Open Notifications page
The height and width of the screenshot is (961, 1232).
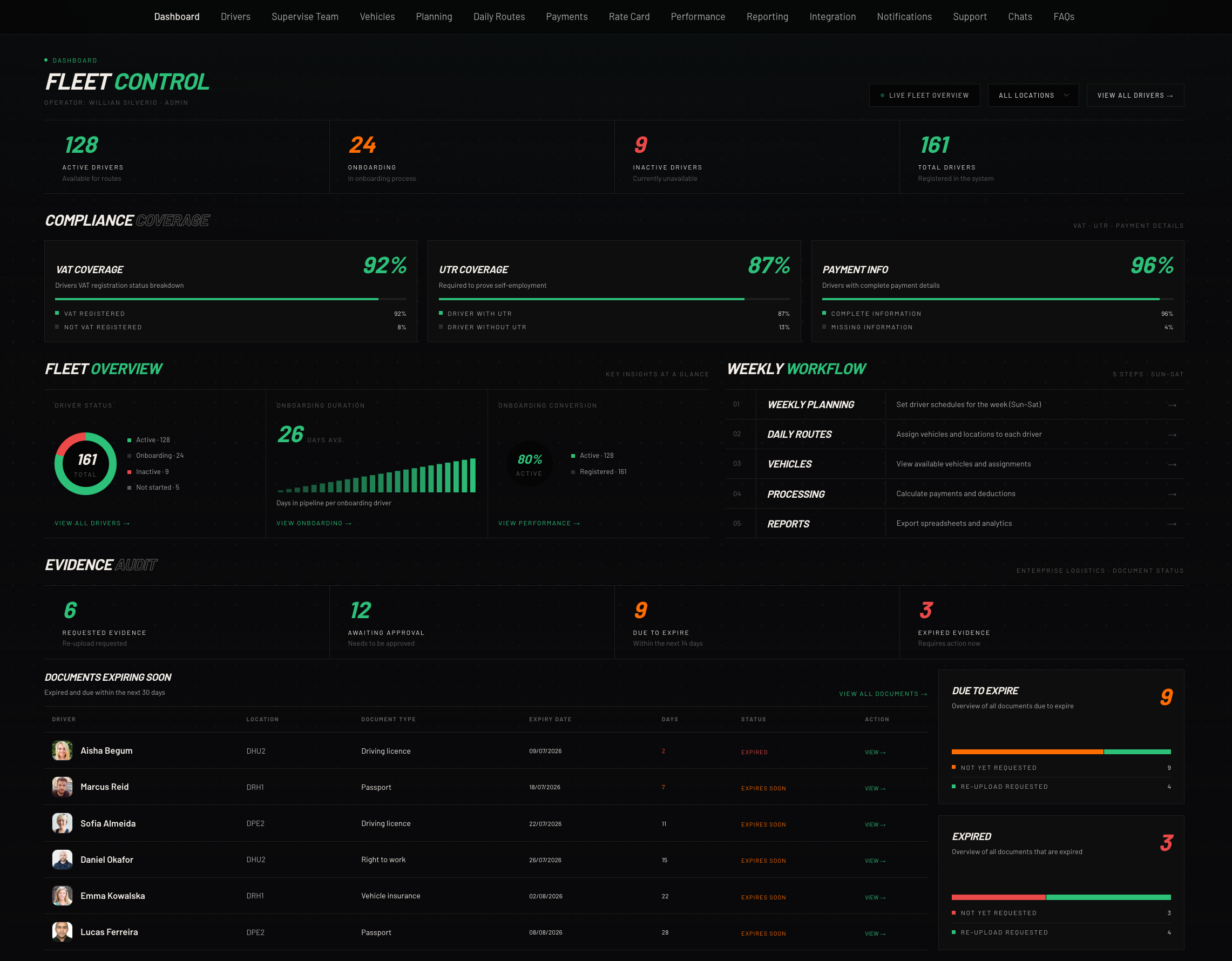click(904, 17)
